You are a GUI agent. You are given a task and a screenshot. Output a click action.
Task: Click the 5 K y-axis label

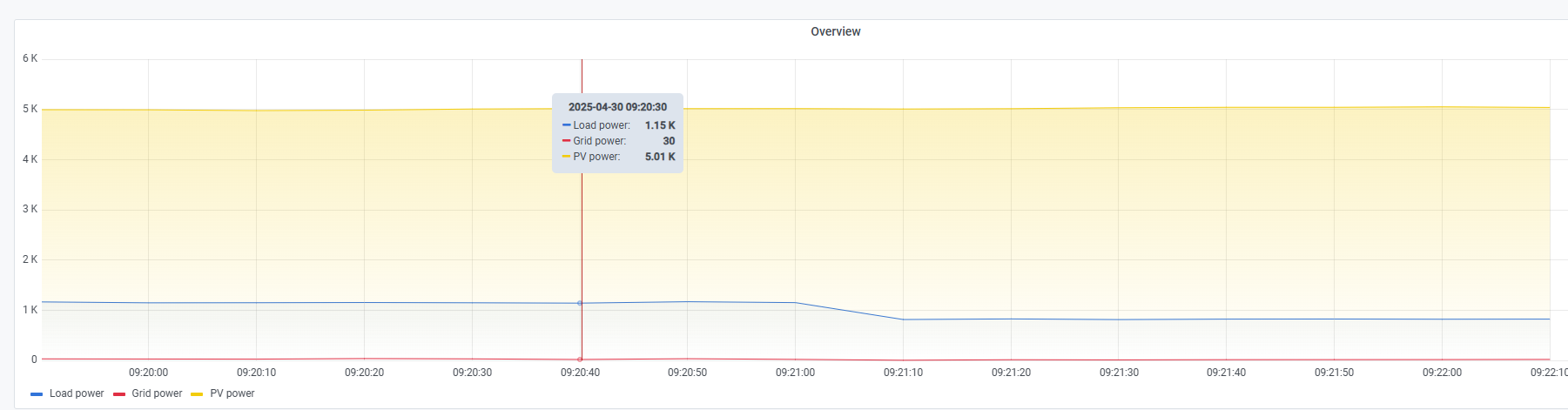(x=30, y=109)
